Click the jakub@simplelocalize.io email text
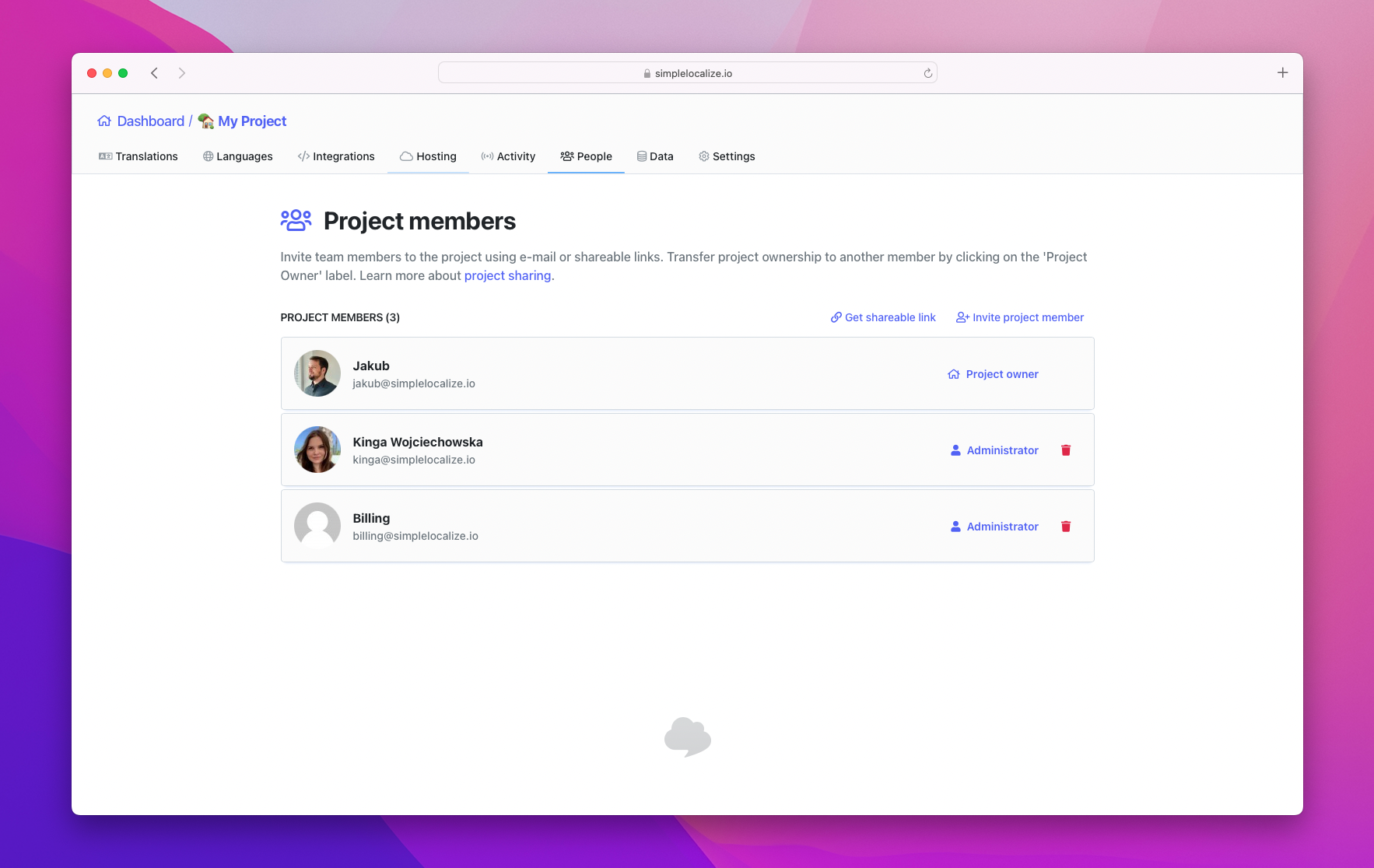The width and height of the screenshot is (1374, 868). [414, 383]
